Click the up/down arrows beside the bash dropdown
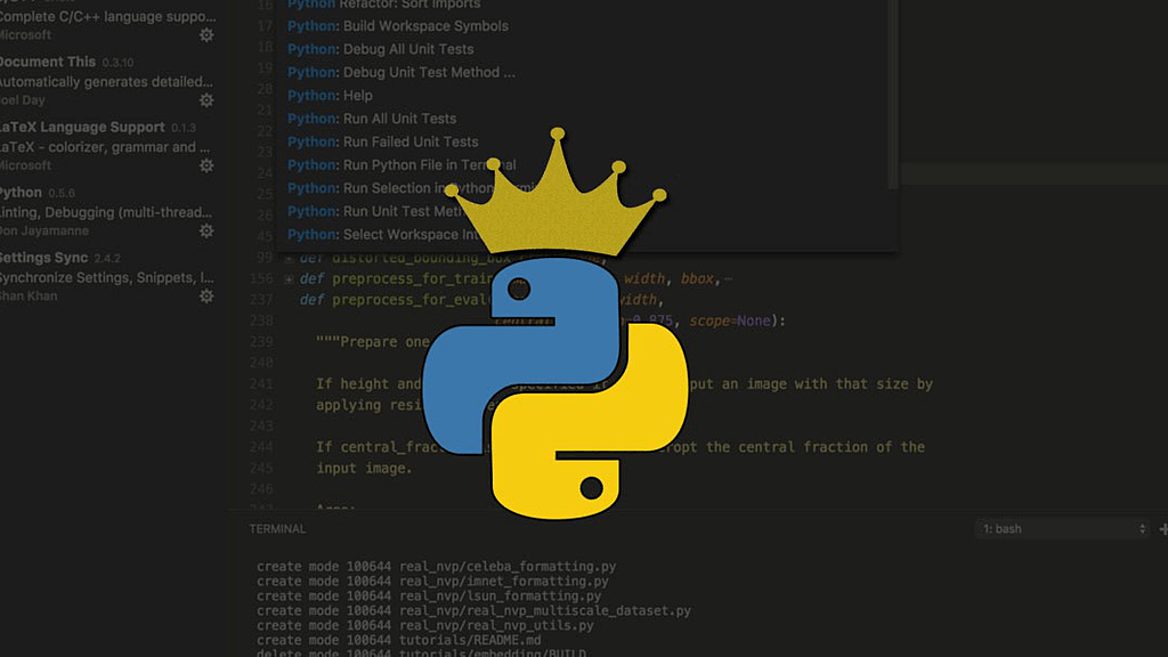 tap(1141, 528)
